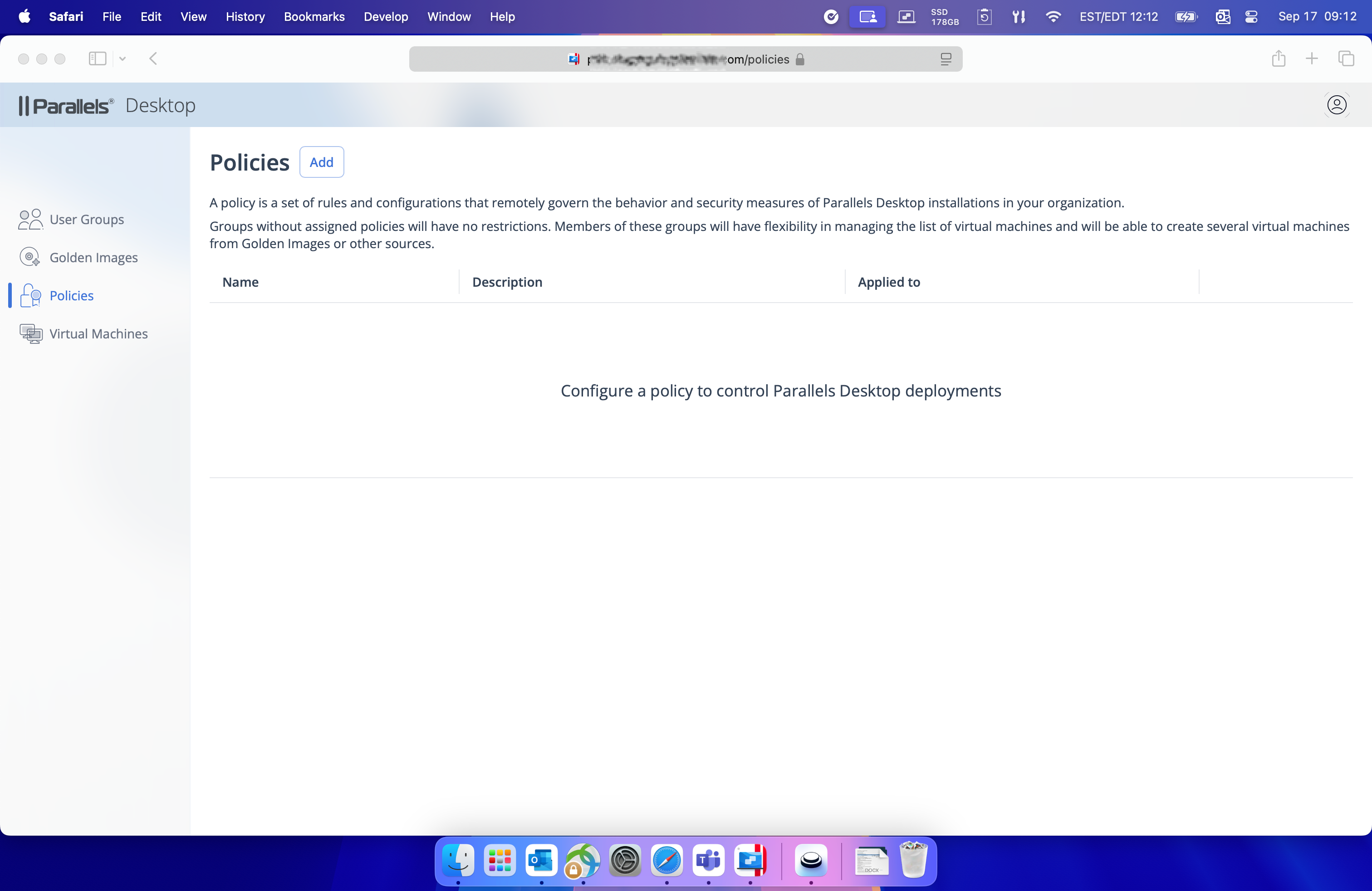Click the Add policy button

pyautogui.click(x=321, y=162)
